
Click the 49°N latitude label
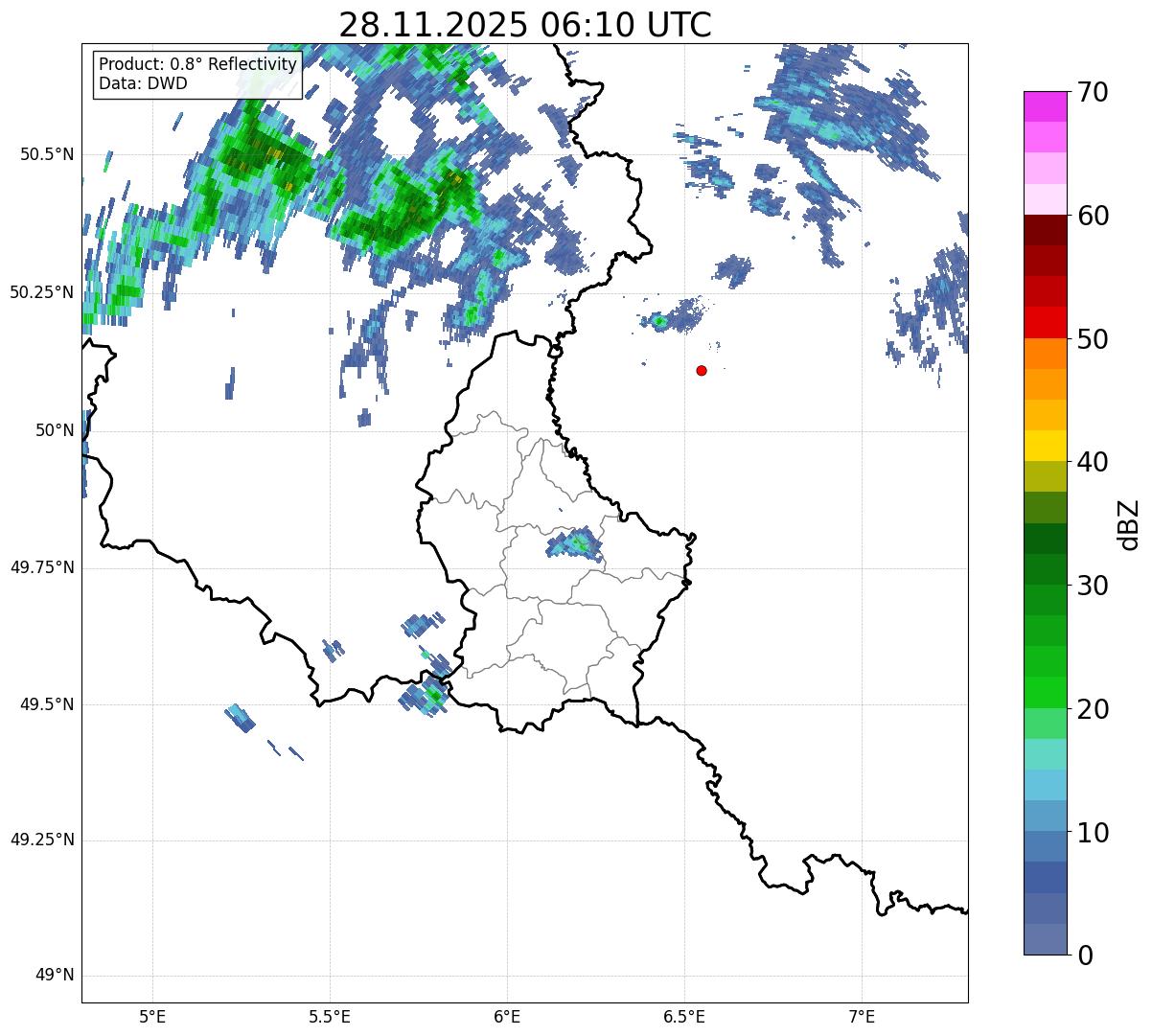54,976
